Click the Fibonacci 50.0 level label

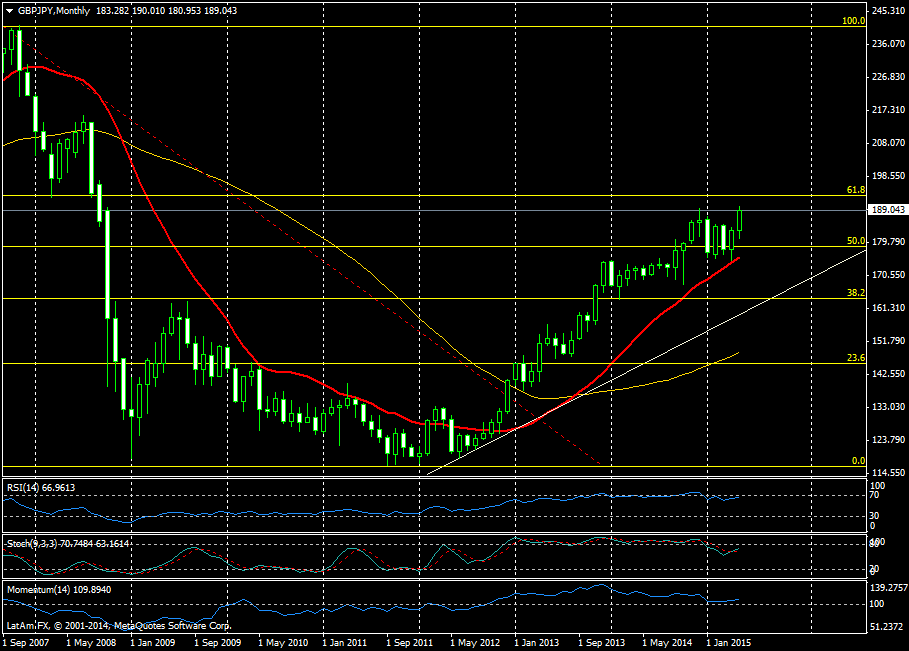click(855, 240)
